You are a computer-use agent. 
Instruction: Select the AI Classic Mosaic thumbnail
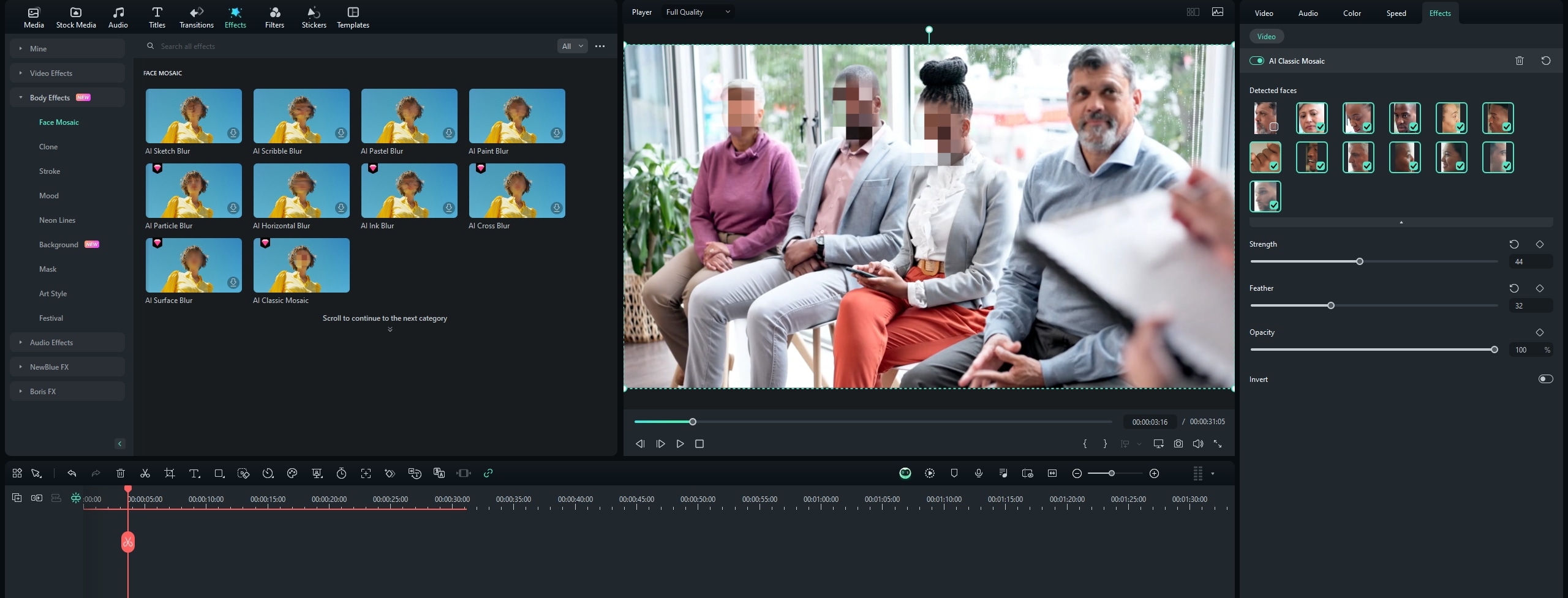[301, 265]
